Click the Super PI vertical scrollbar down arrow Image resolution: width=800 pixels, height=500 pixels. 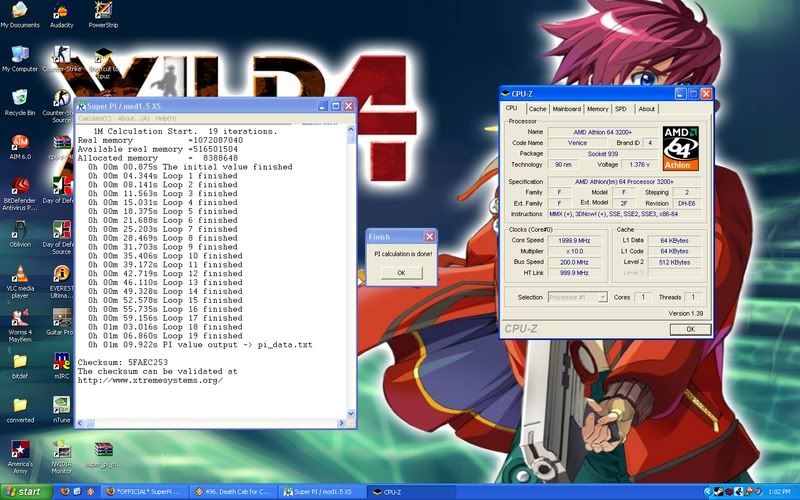click(351, 414)
